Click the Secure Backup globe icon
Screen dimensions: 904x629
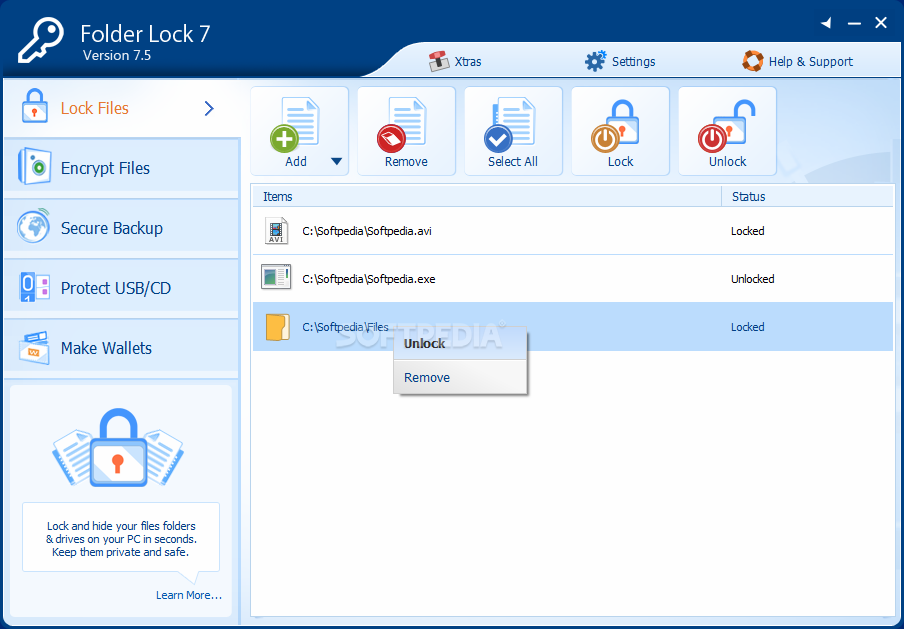[33, 226]
